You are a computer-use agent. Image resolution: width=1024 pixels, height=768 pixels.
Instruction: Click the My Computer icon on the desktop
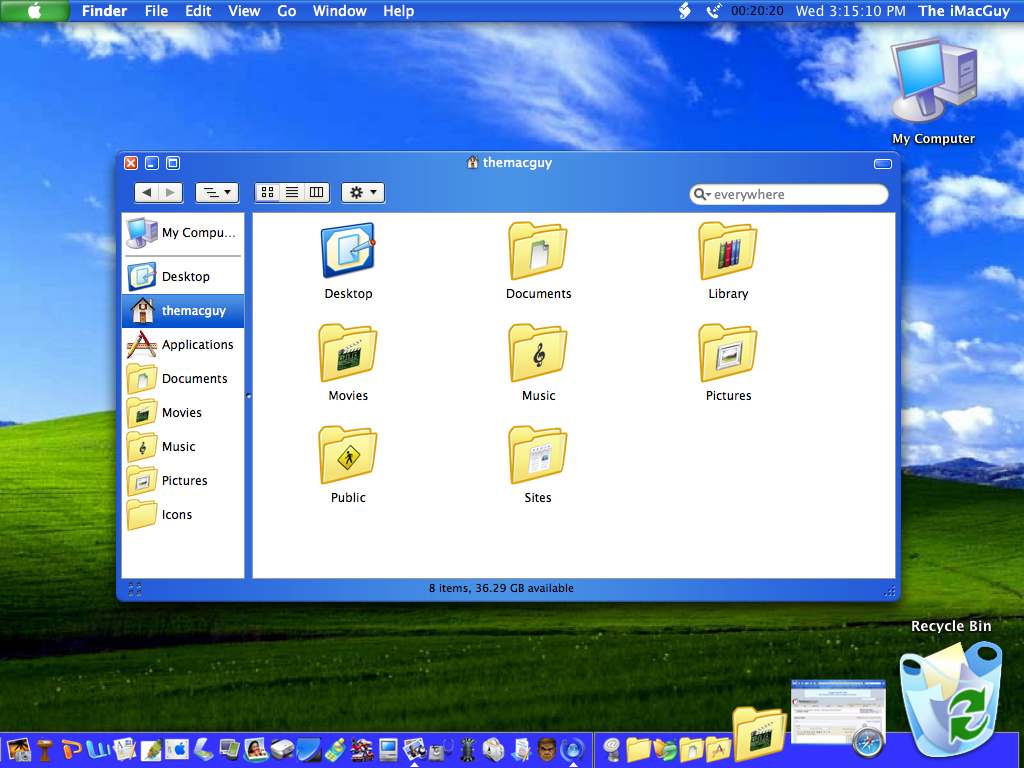tap(934, 82)
